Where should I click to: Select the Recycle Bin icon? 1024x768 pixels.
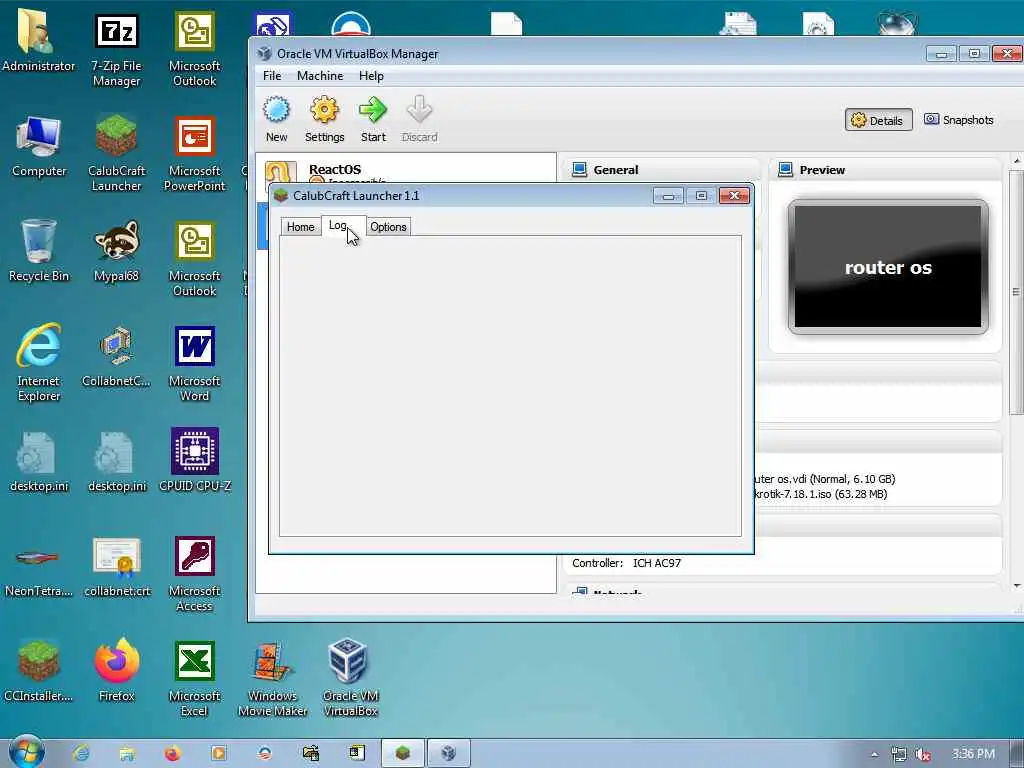pos(39,251)
